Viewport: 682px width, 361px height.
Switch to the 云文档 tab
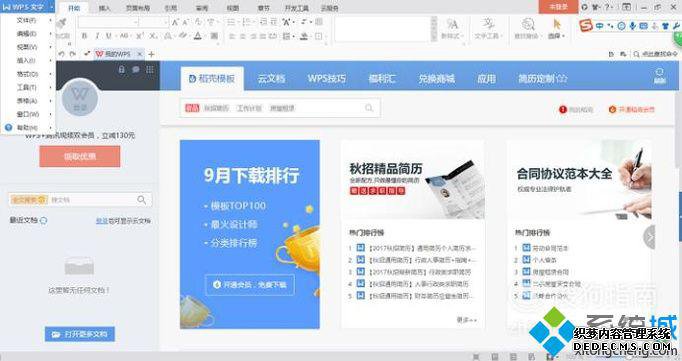271,79
